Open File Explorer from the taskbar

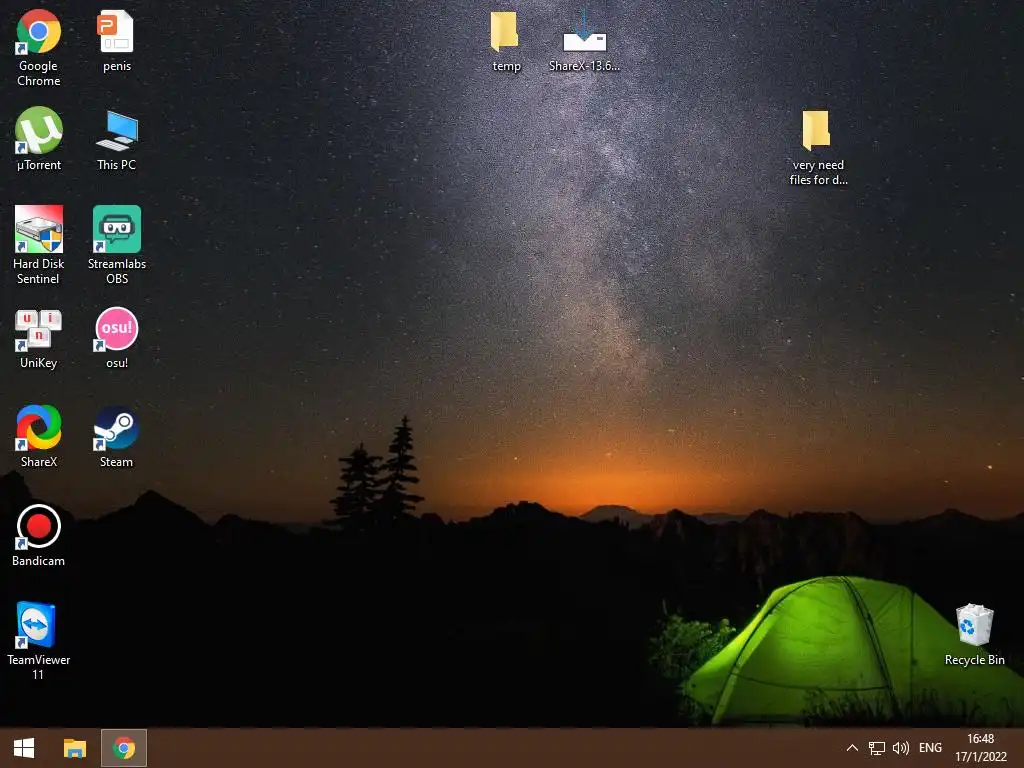coord(74,748)
